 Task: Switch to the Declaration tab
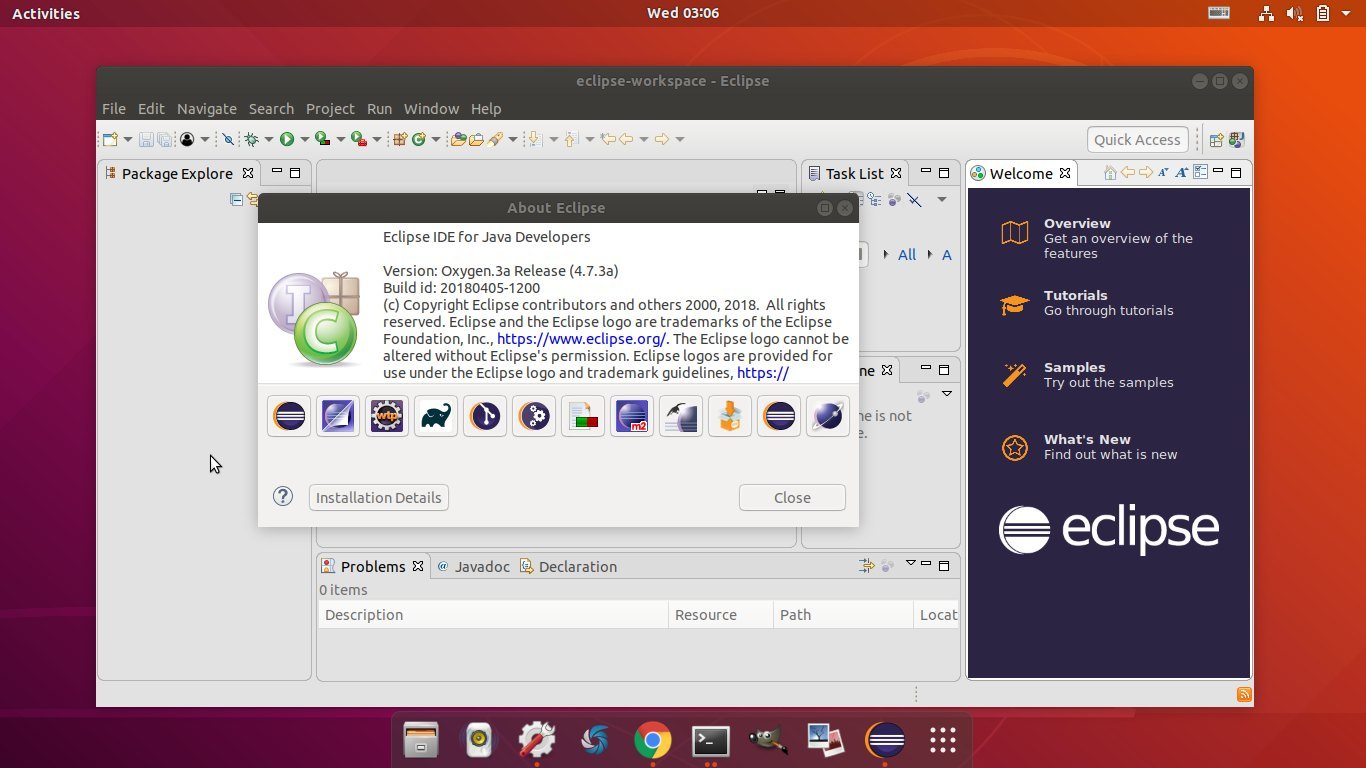[x=568, y=566]
